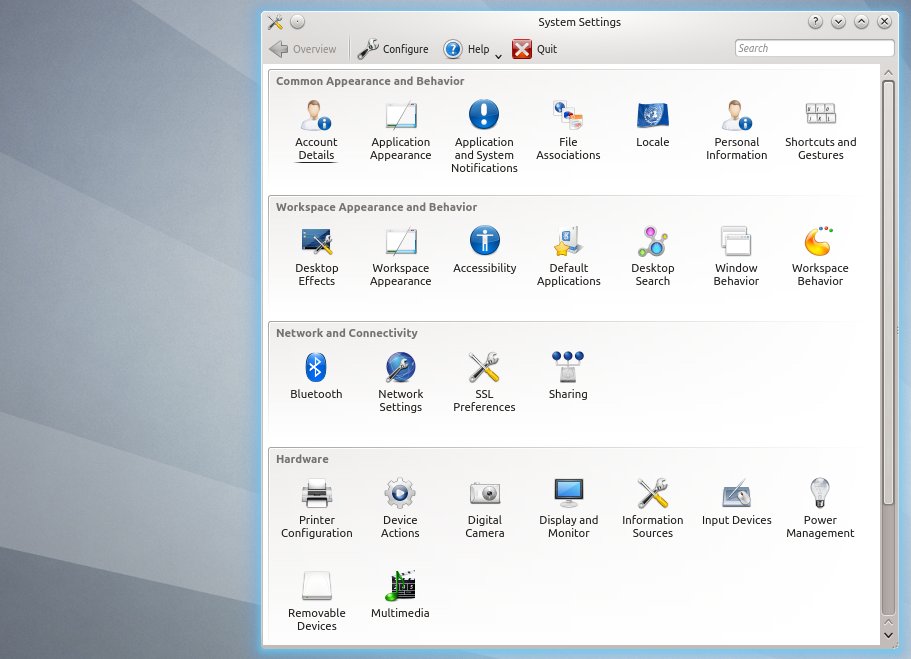The image size is (911, 659).
Task: Open SSL Preferences module
Action: coord(484,368)
